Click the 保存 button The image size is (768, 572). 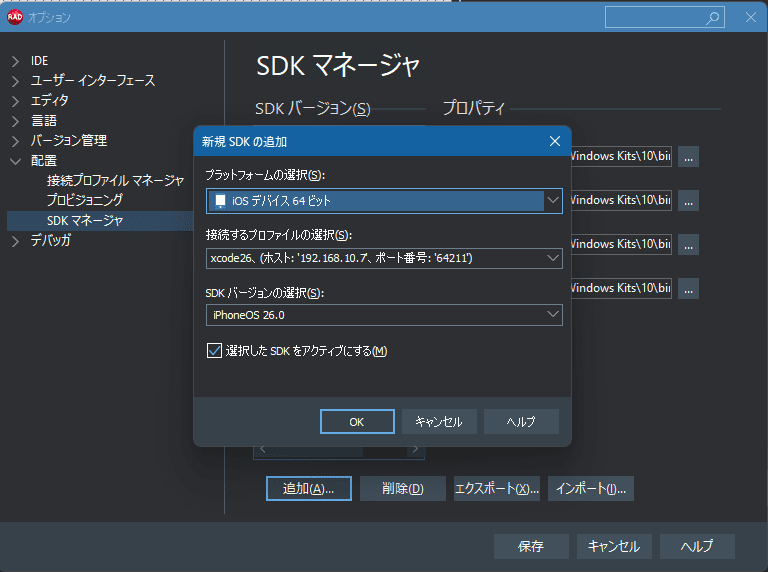pos(531,547)
